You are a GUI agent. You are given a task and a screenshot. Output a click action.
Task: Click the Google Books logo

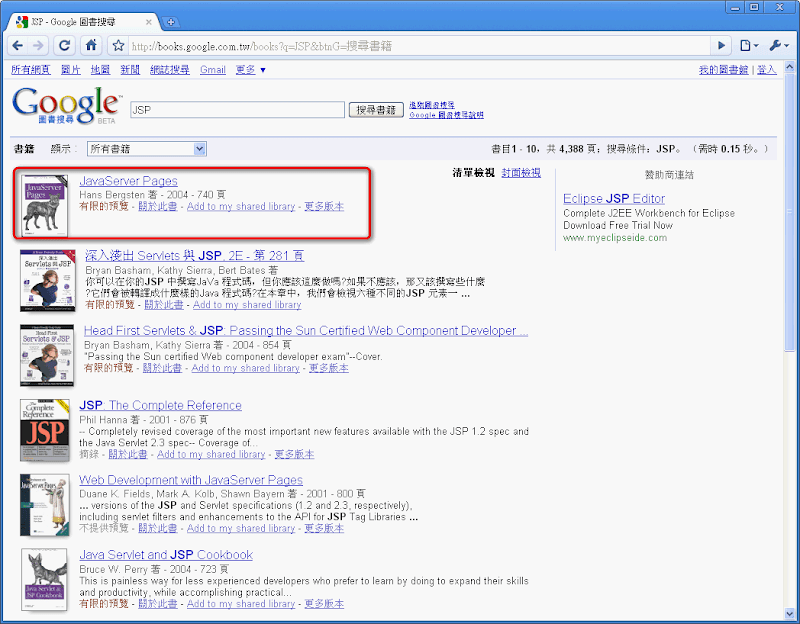point(66,106)
